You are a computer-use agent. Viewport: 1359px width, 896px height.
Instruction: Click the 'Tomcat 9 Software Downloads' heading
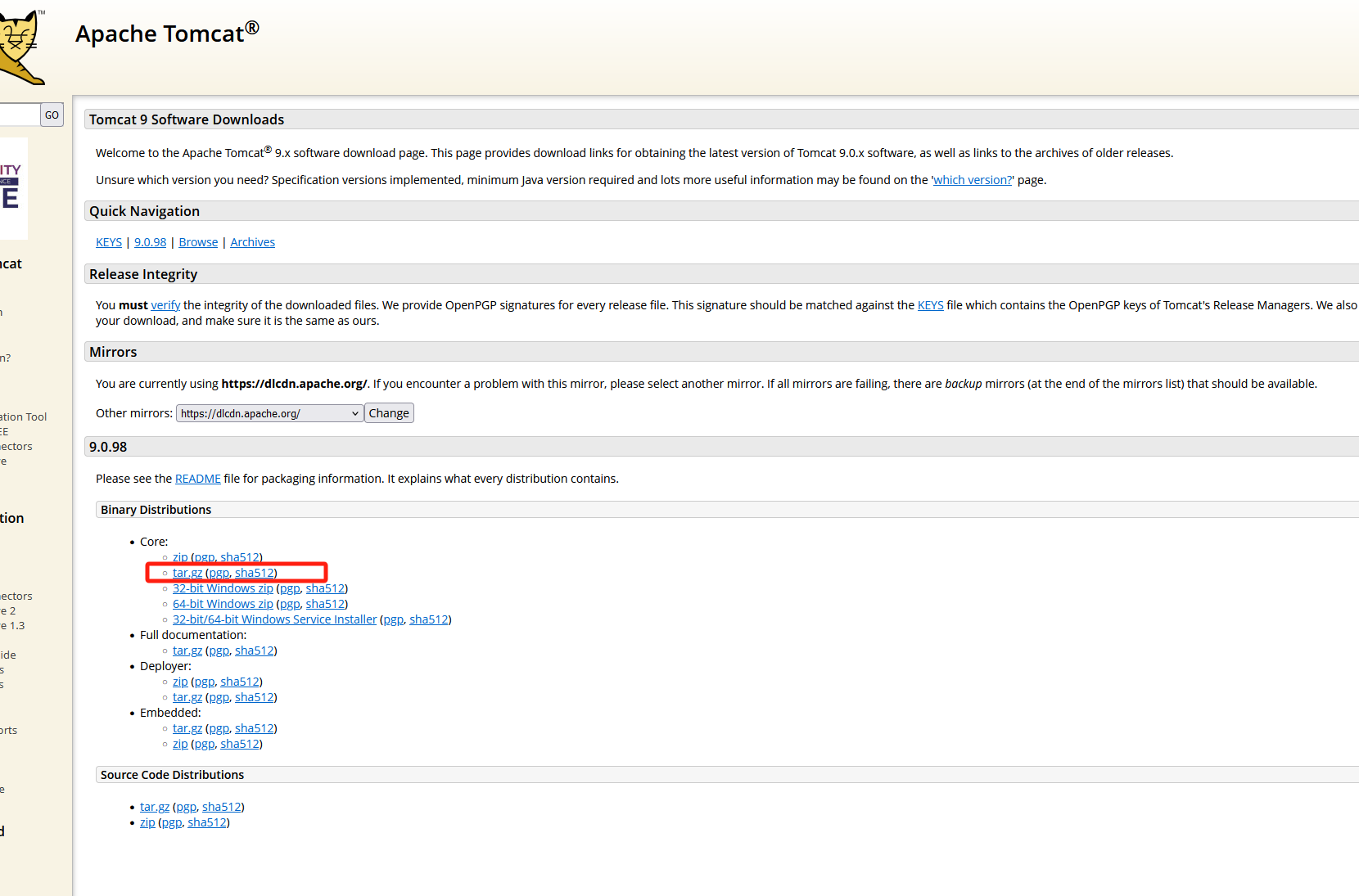coord(187,119)
